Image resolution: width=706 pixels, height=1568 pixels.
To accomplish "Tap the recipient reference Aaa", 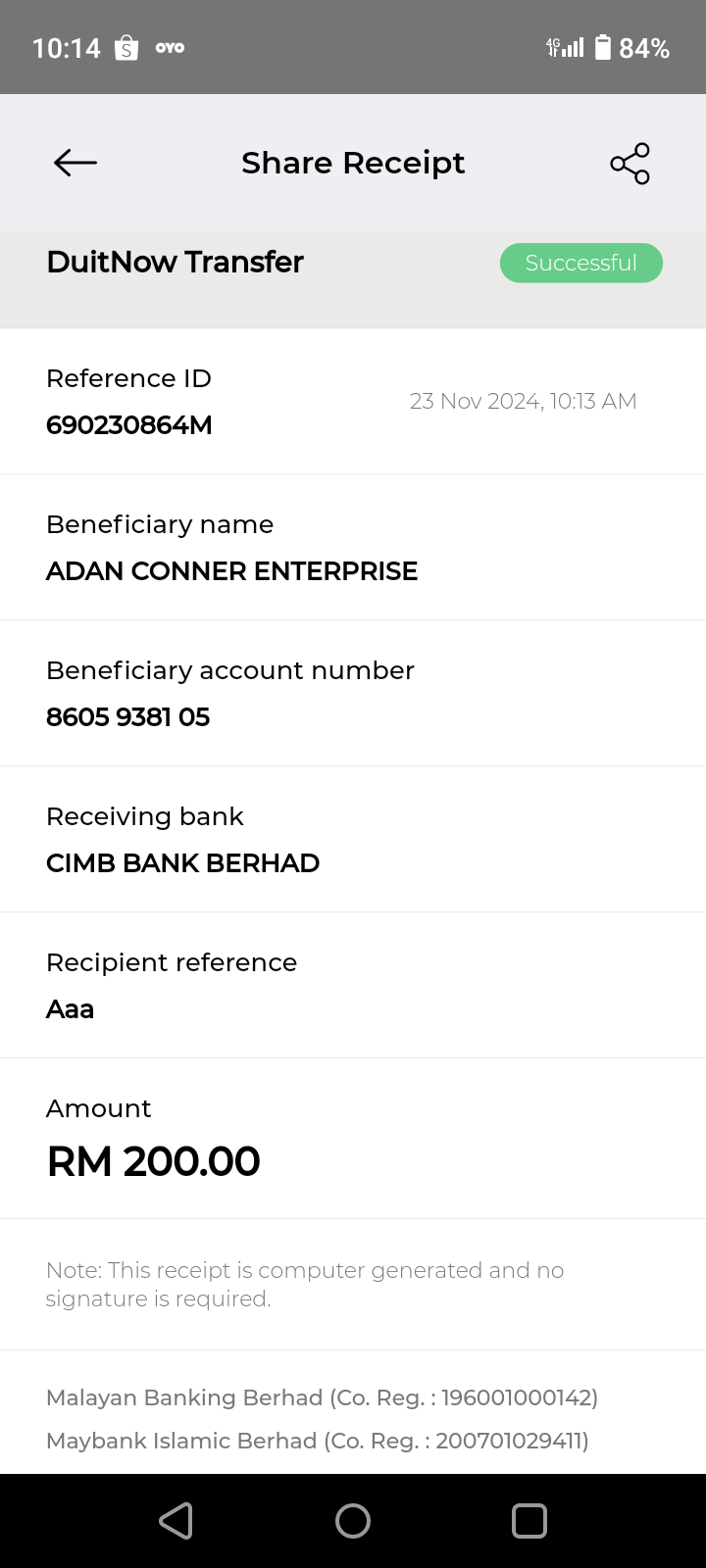I will tap(71, 1009).
